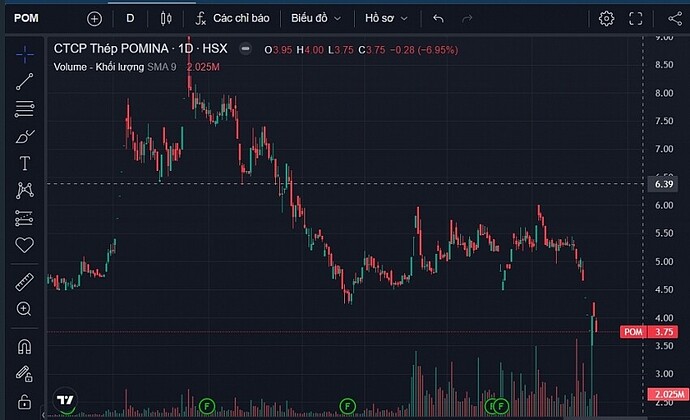Click the heart favorites icon

[x=25, y=245]
